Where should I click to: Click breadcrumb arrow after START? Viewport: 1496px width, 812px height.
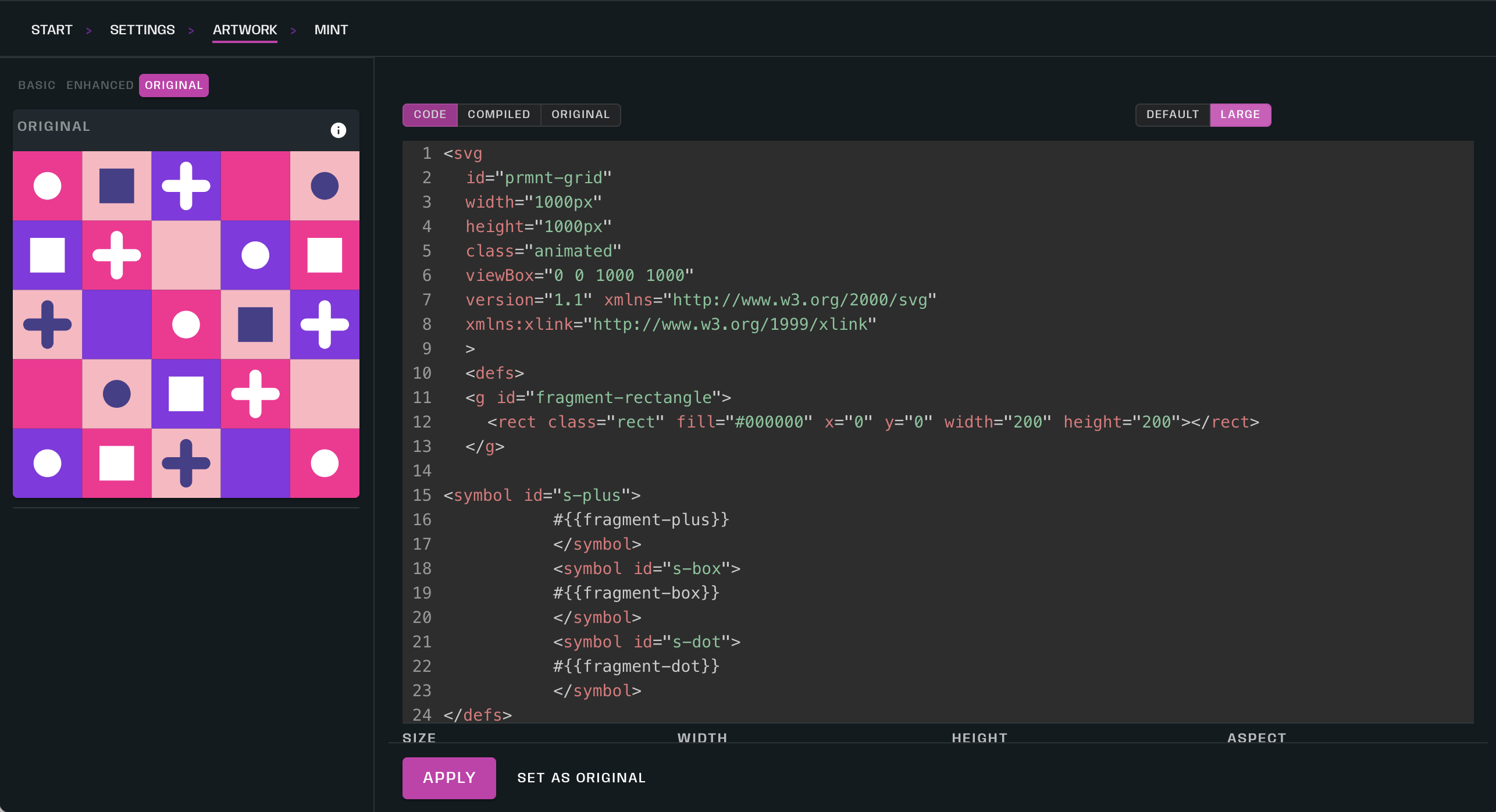pos(88,31)
